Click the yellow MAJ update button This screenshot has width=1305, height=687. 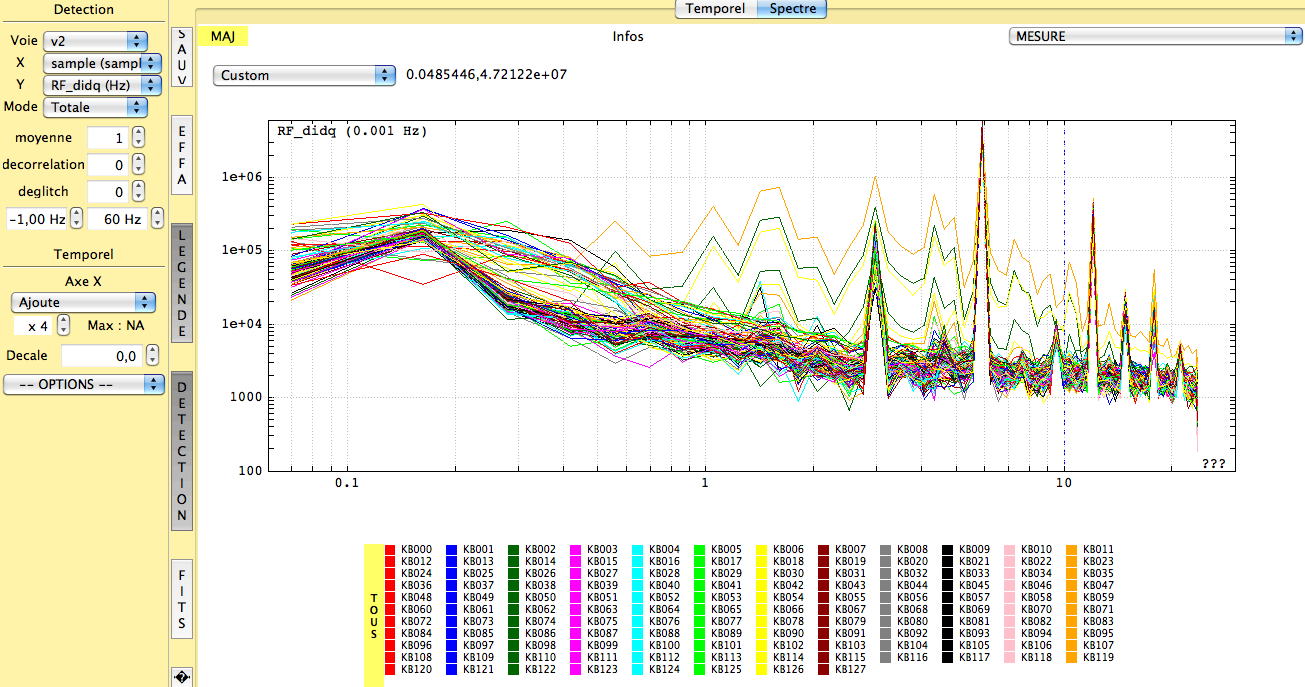222,36
